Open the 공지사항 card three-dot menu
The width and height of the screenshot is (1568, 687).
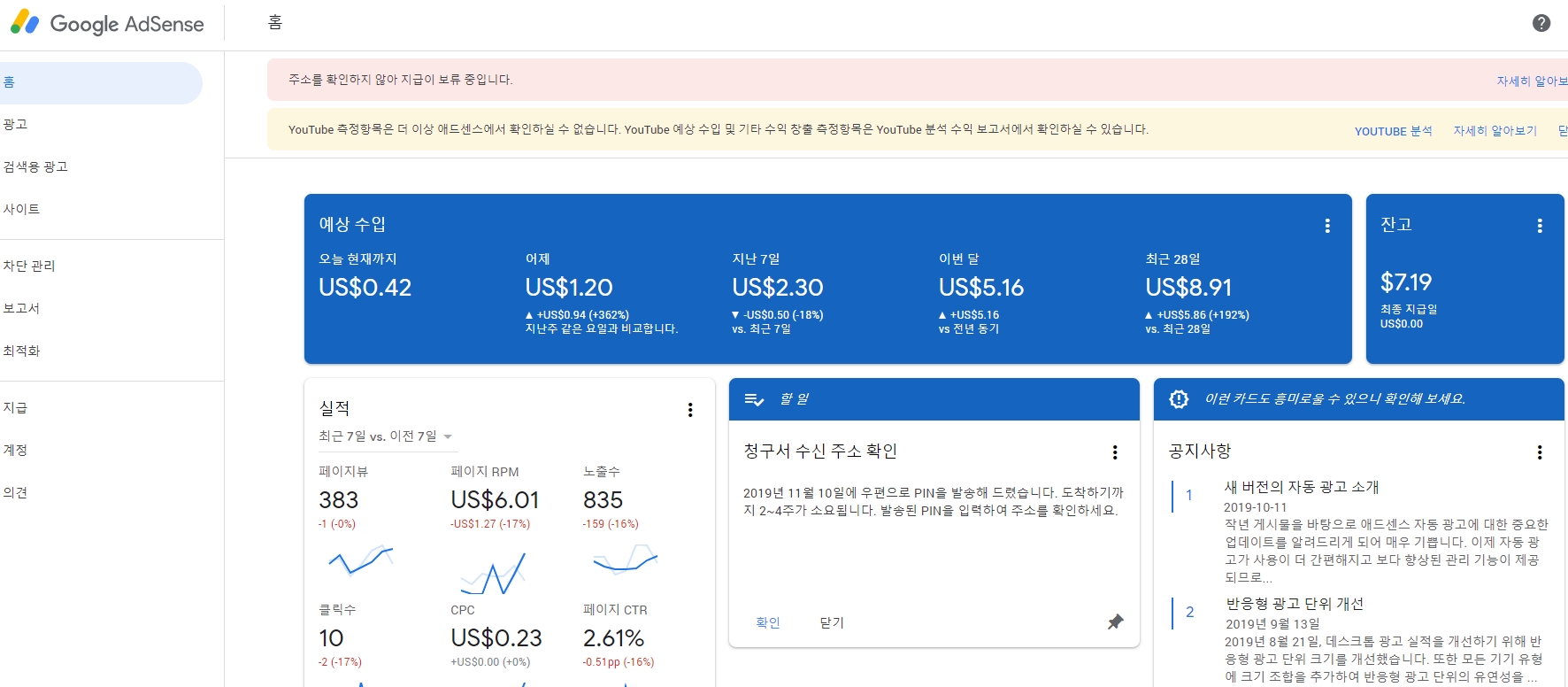pos(1539,452)
